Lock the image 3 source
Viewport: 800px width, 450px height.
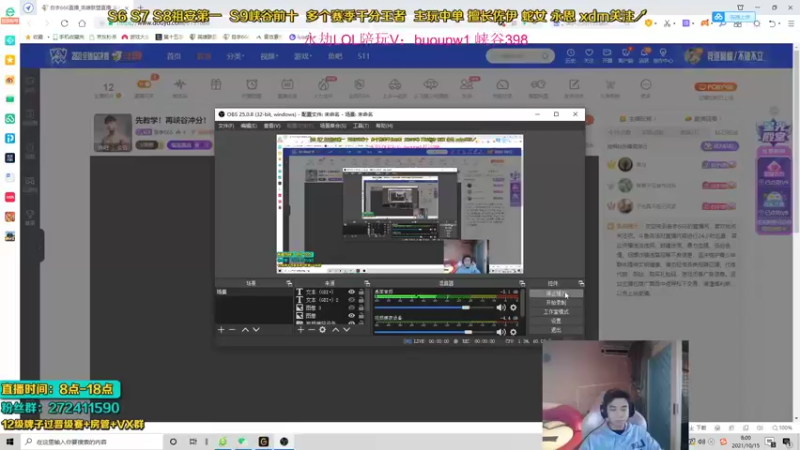tap(361, 308)
